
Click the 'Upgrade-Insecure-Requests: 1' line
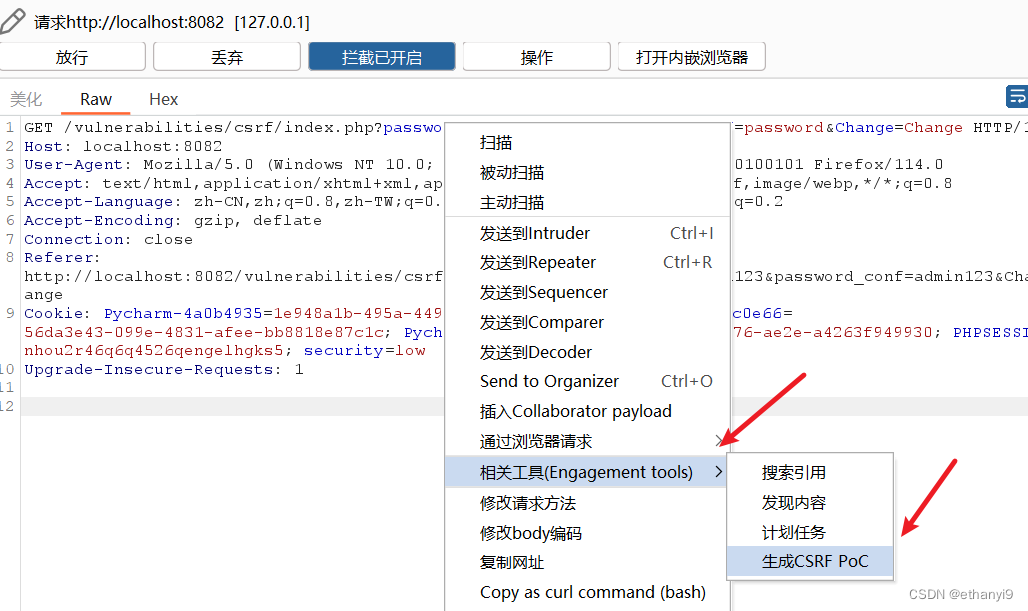point(164,369)
